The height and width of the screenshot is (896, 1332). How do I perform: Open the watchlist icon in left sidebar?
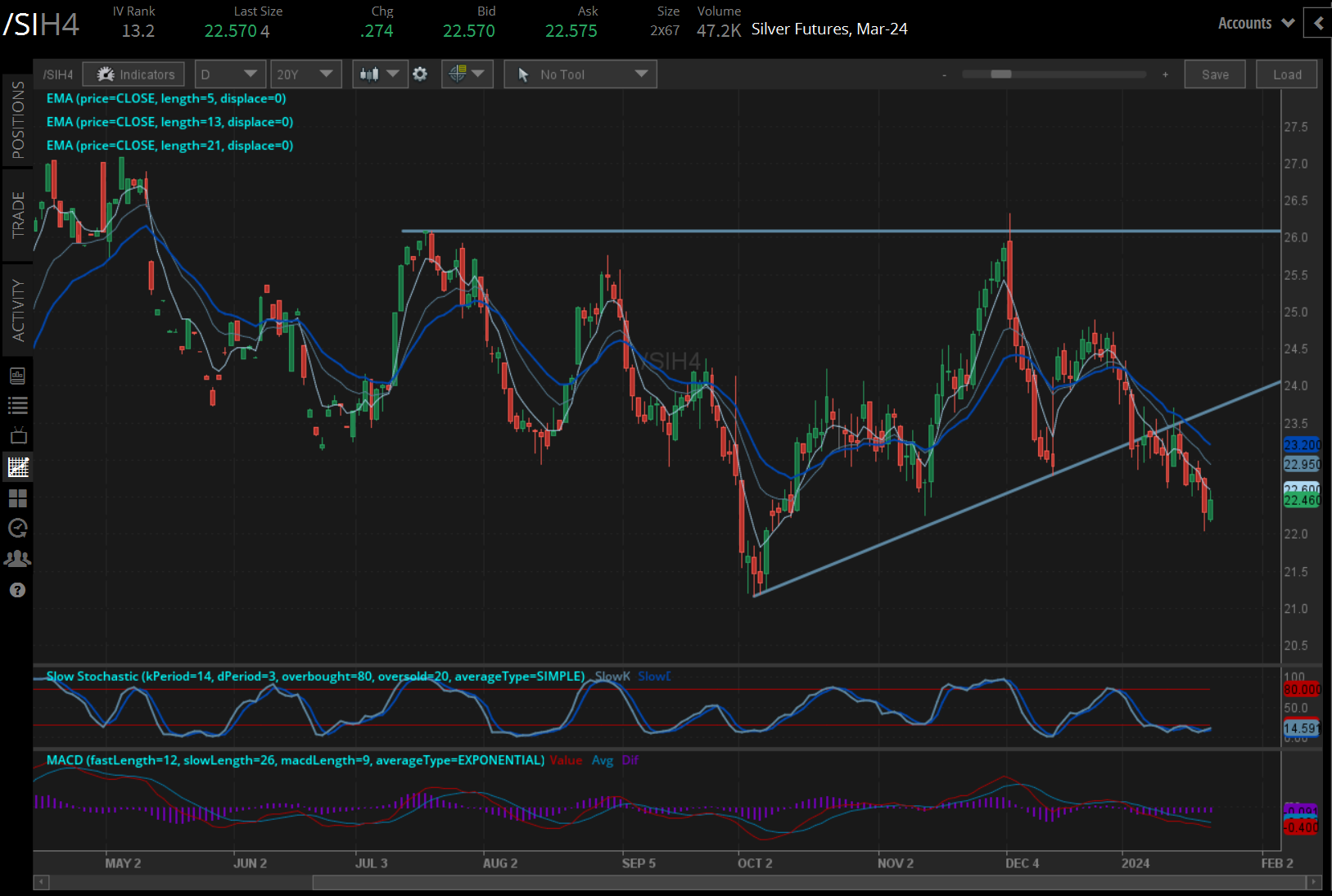click(17, 405)
